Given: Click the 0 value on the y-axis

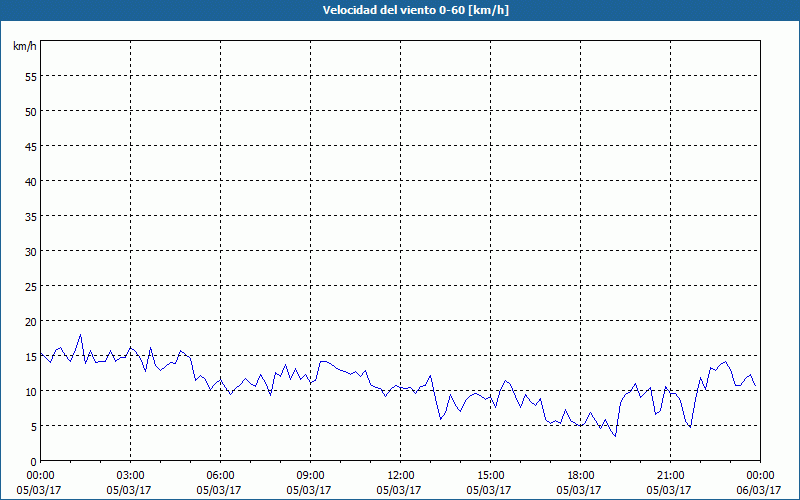Looking at the screenshot, I should point(34,462).
